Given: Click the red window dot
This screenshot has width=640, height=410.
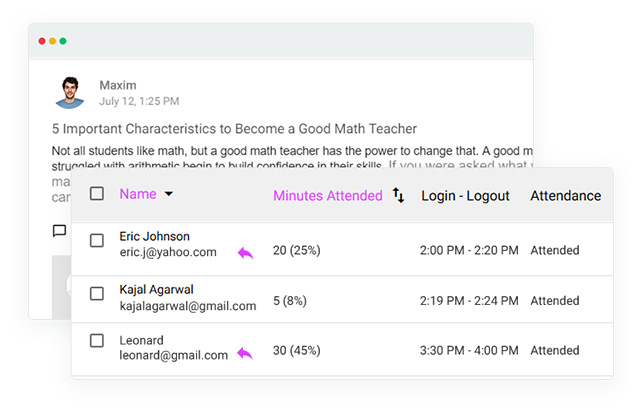Looking at the screenshot, I should point(41,41).
